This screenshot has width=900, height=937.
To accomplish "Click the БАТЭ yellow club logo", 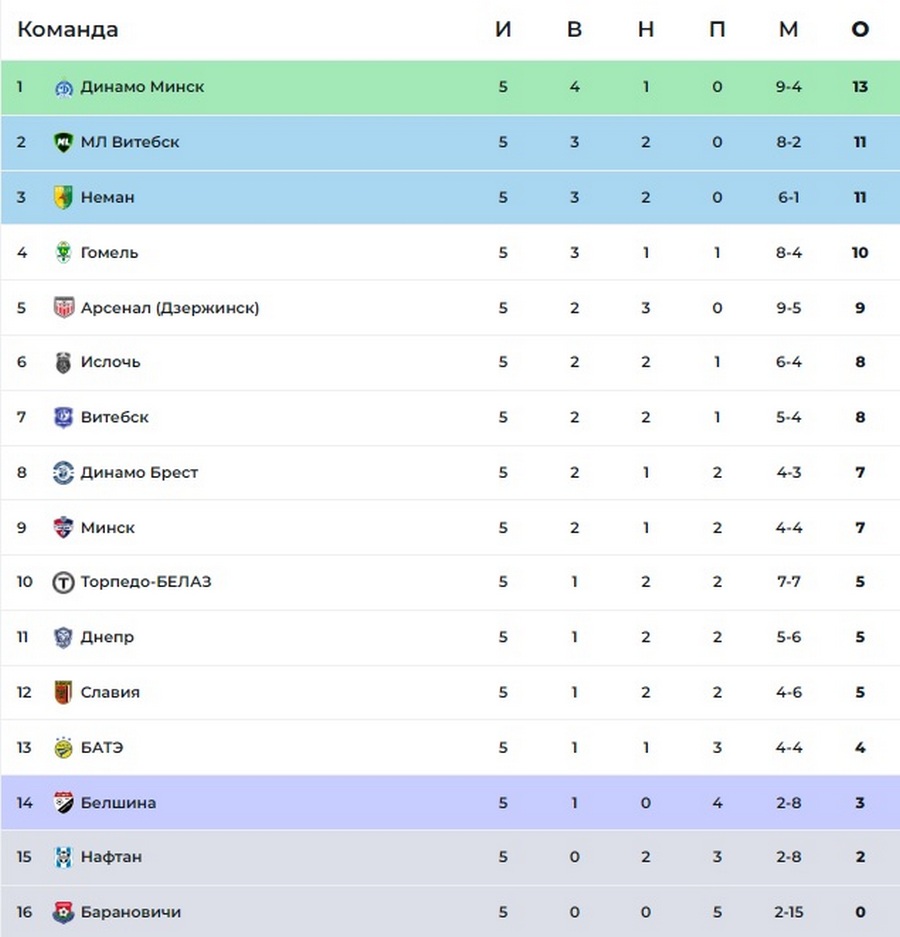I will 64,747.
